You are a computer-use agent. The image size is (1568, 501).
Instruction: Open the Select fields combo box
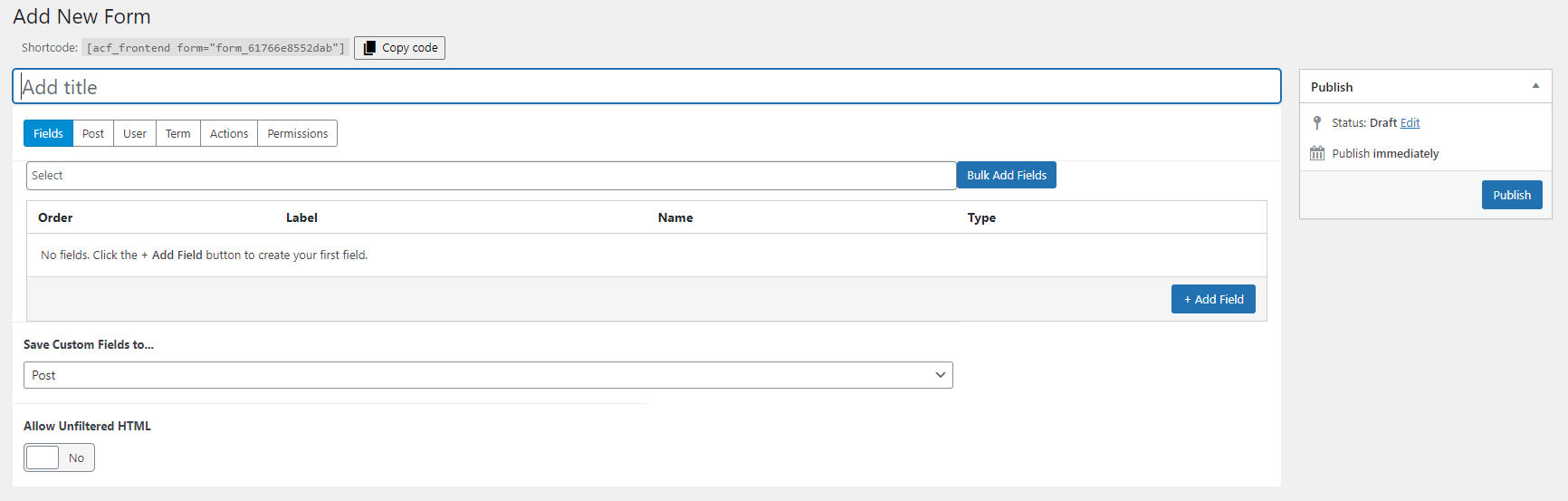click(x=491, y=176)
